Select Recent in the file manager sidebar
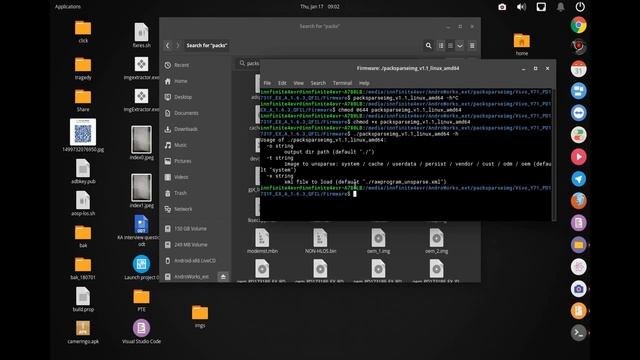This screenshot has width=640, height=360. (x=196, y=65)
